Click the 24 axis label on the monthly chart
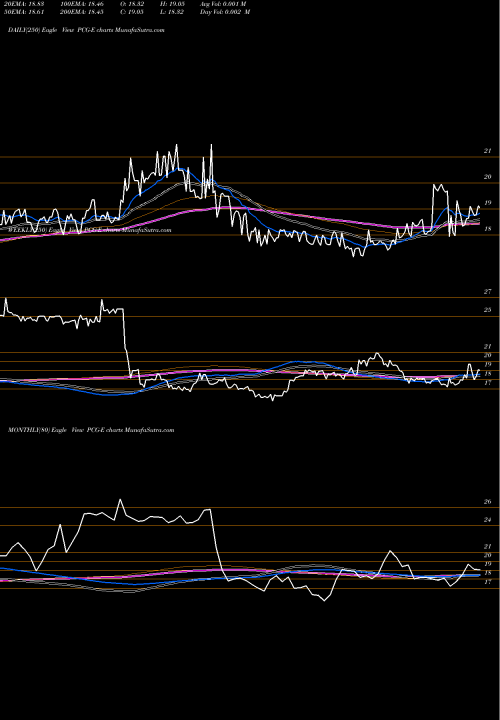This screenshot has height=720, width=500. click(488, 520)
